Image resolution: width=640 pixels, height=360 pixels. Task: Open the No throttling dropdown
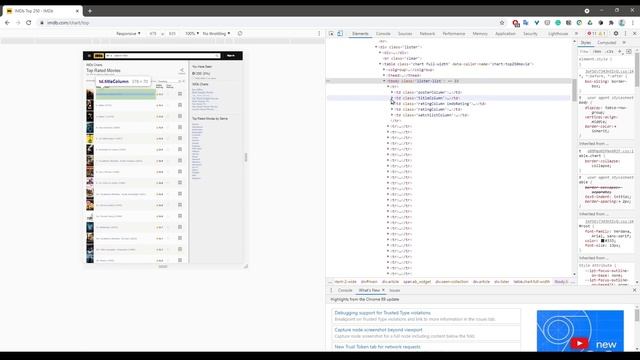coord(216,33)
